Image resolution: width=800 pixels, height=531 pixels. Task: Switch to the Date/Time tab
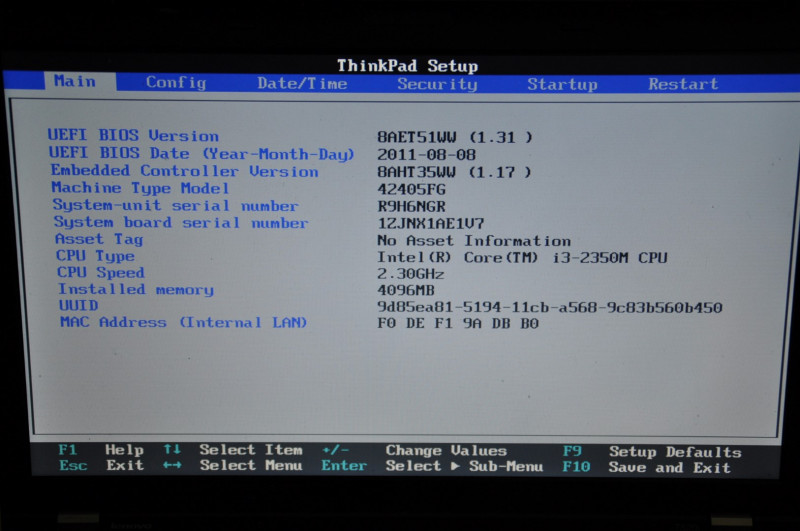(302, 83)
